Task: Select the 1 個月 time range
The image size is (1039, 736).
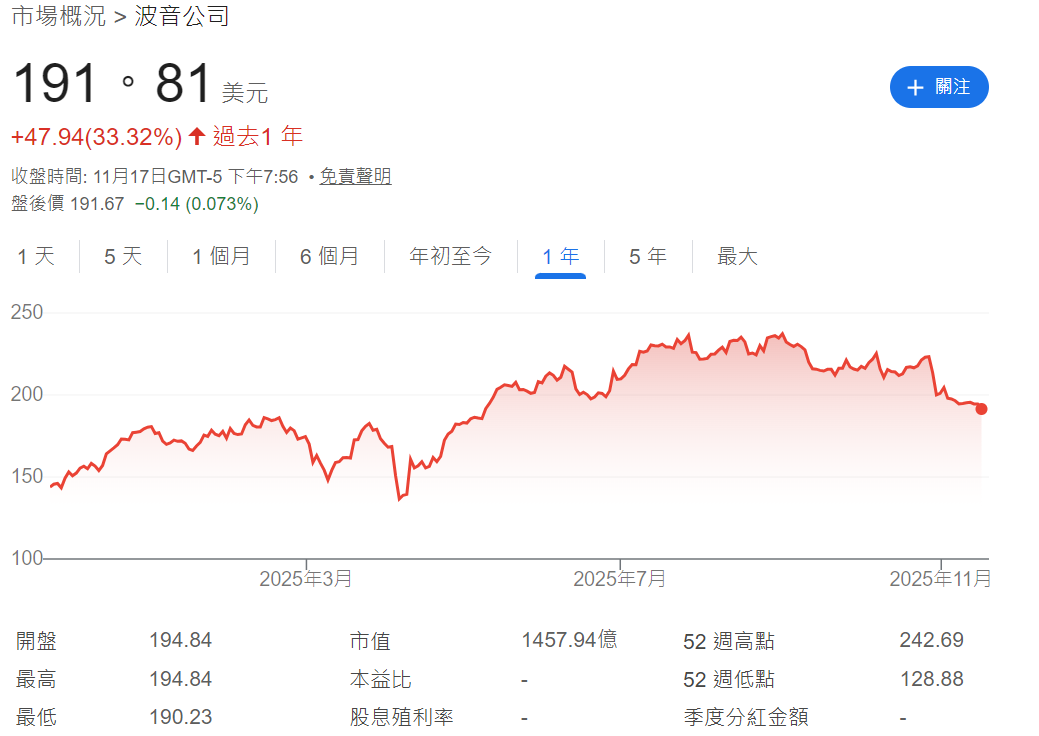Action: point(221,256)
